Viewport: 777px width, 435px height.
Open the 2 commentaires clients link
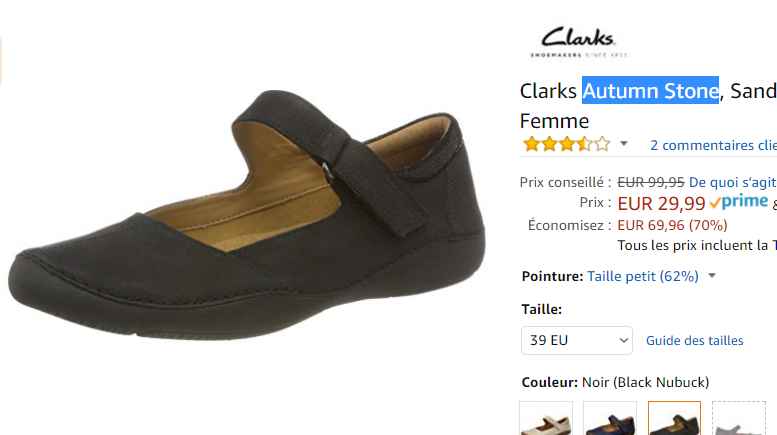point(713,145)
